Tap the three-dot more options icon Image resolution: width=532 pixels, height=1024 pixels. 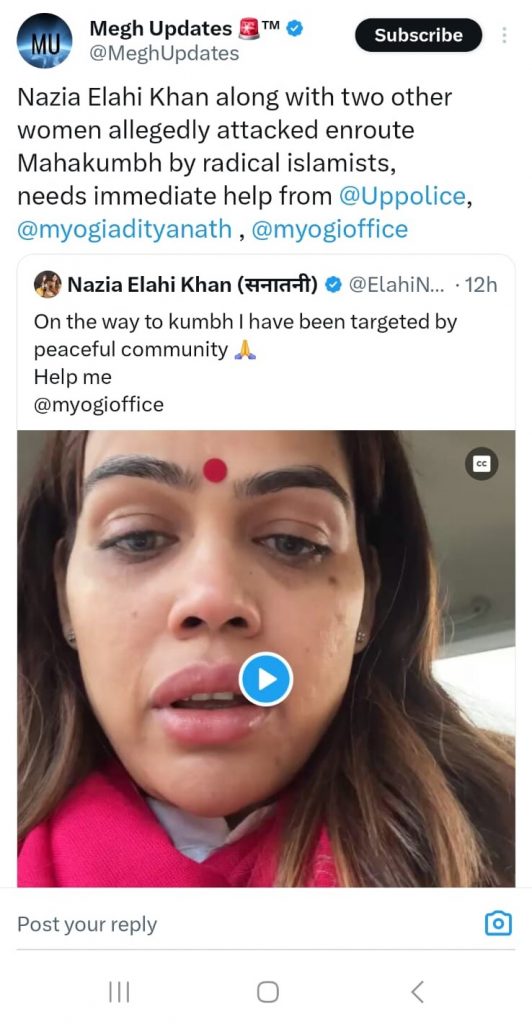(504, 35)
